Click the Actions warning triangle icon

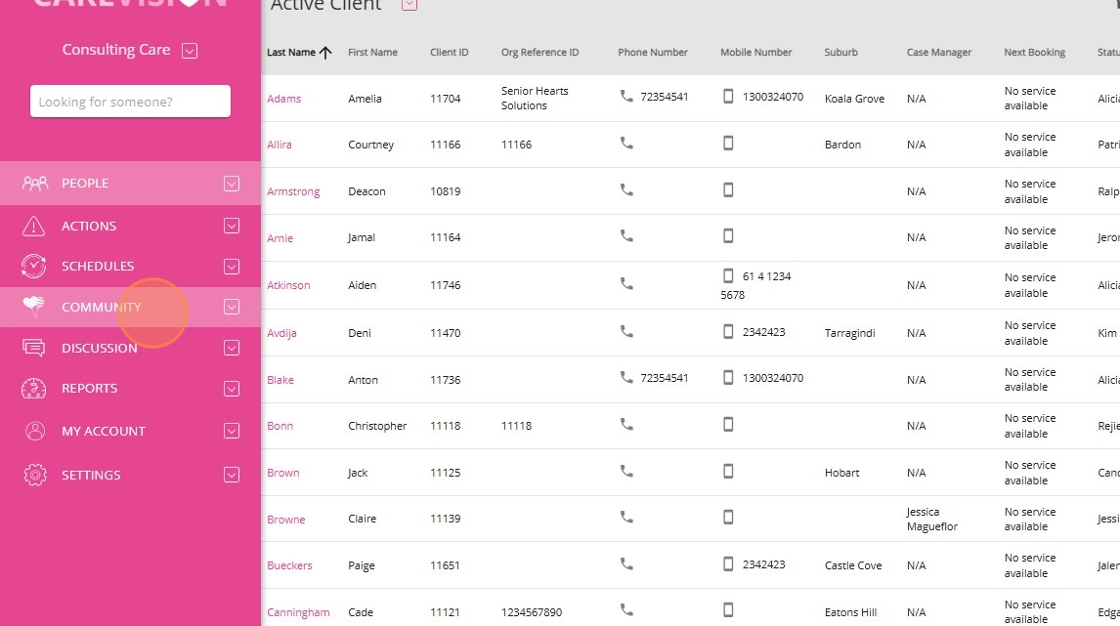click(x=34, y=226)
